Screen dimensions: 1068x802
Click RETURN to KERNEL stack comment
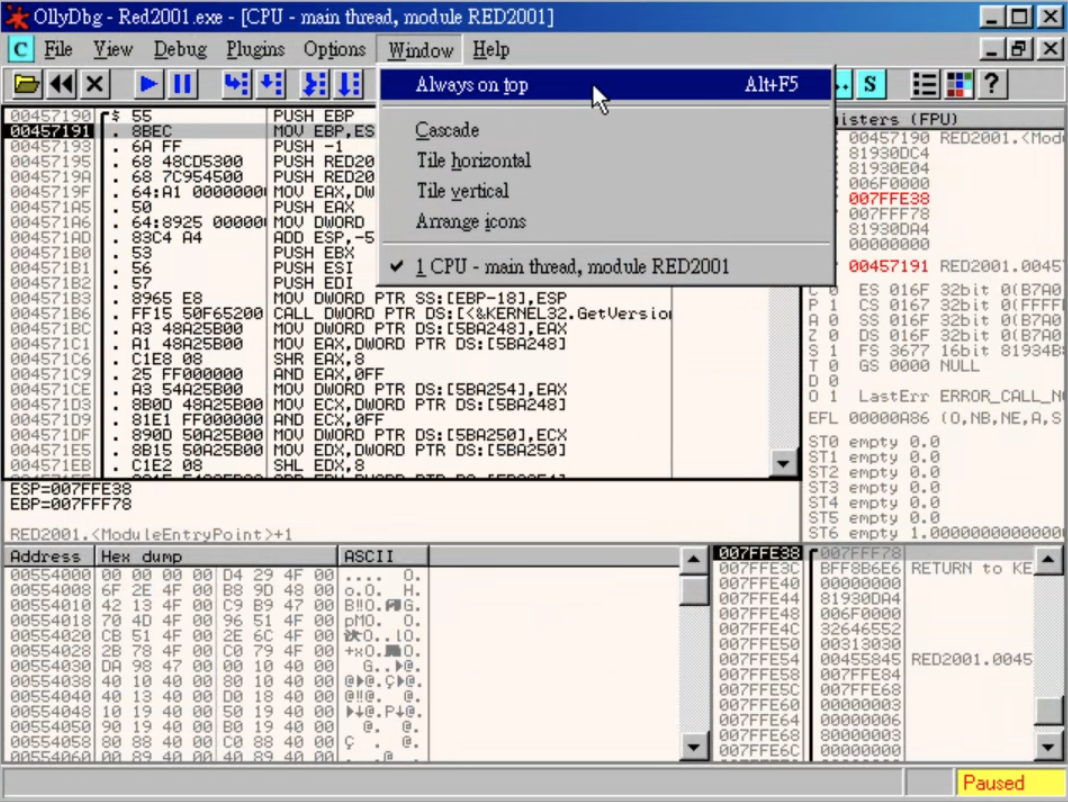pyautogui.click(x=971, y=568)
